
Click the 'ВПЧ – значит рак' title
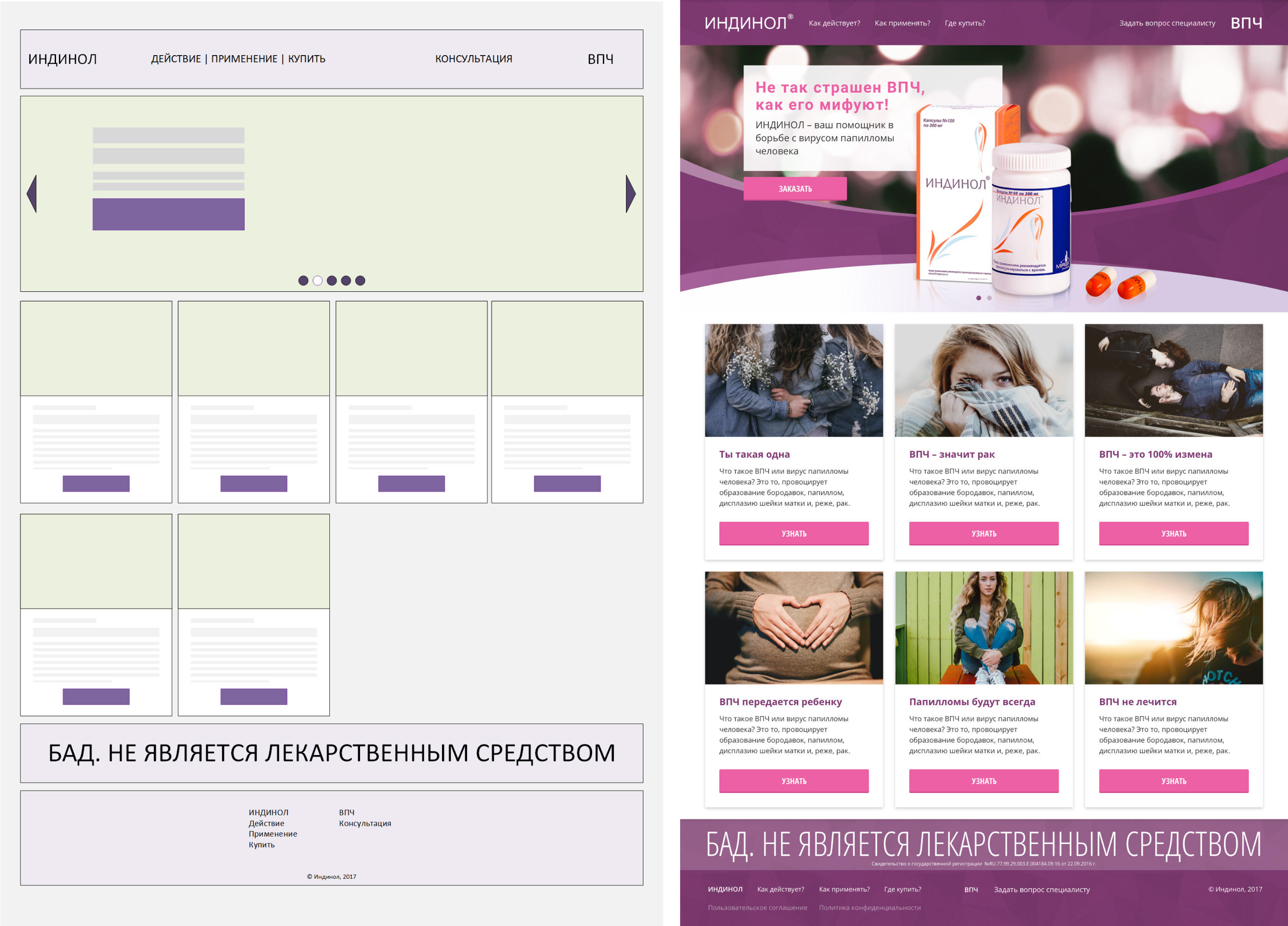[952, 454]
